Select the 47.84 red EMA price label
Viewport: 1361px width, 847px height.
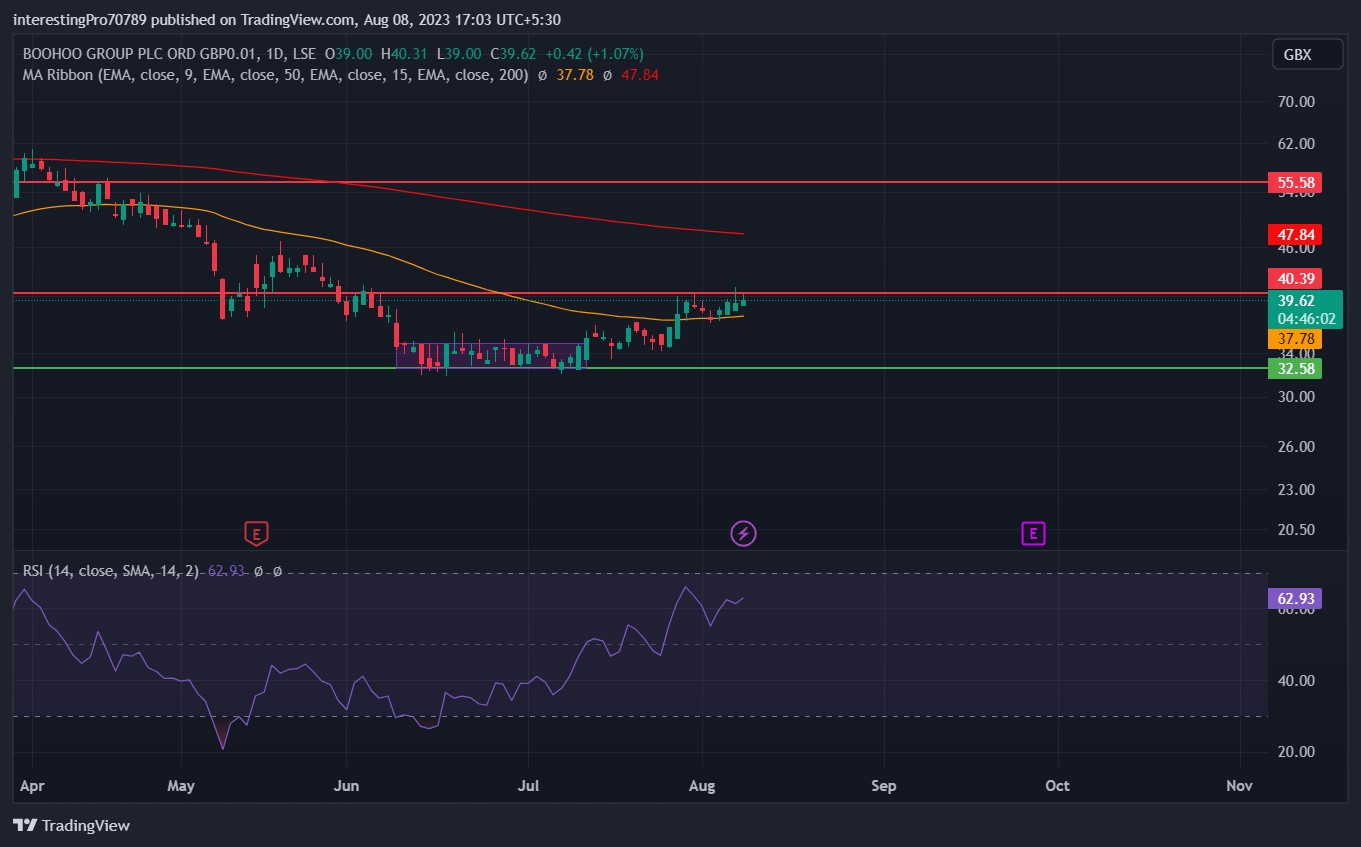coord(1295,234)
